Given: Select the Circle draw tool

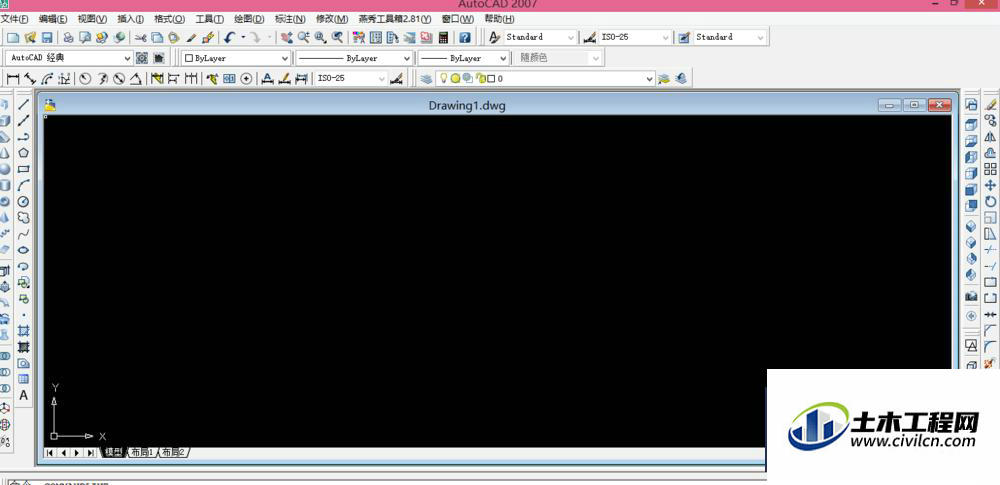Looking at the screenshot, I should point(24,201).
